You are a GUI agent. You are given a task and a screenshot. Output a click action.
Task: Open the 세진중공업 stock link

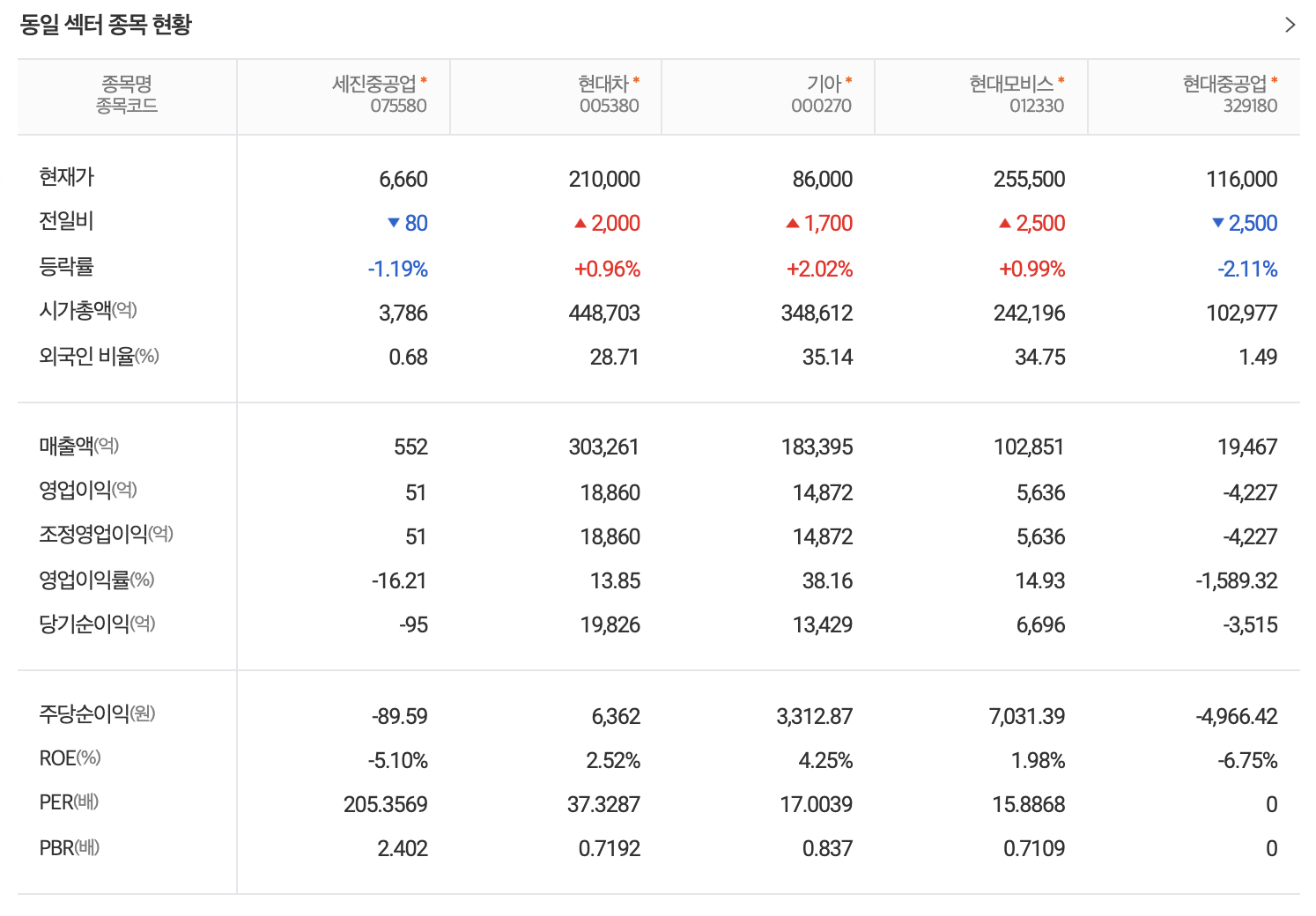click(x=374, y=84)
